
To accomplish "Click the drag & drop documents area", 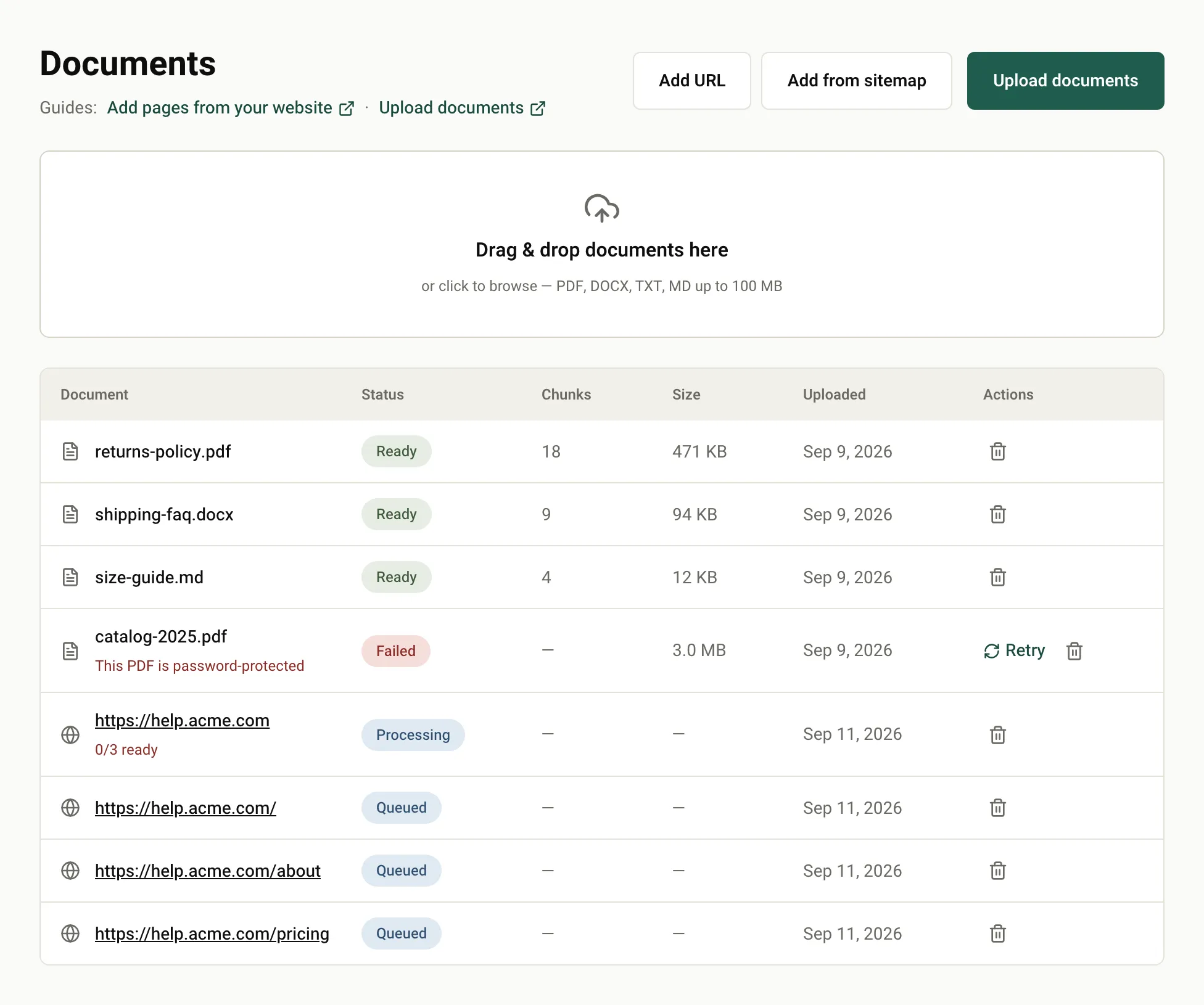I will tap(602, 244).
